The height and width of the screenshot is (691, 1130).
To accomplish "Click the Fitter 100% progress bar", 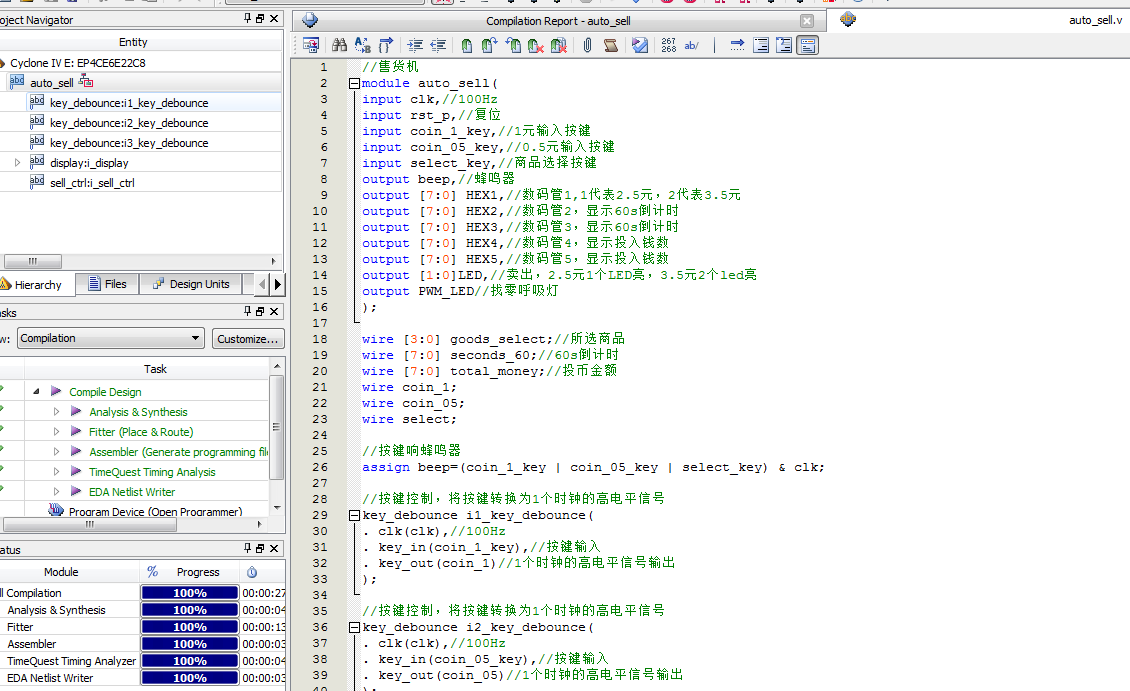I will (190, 627).
